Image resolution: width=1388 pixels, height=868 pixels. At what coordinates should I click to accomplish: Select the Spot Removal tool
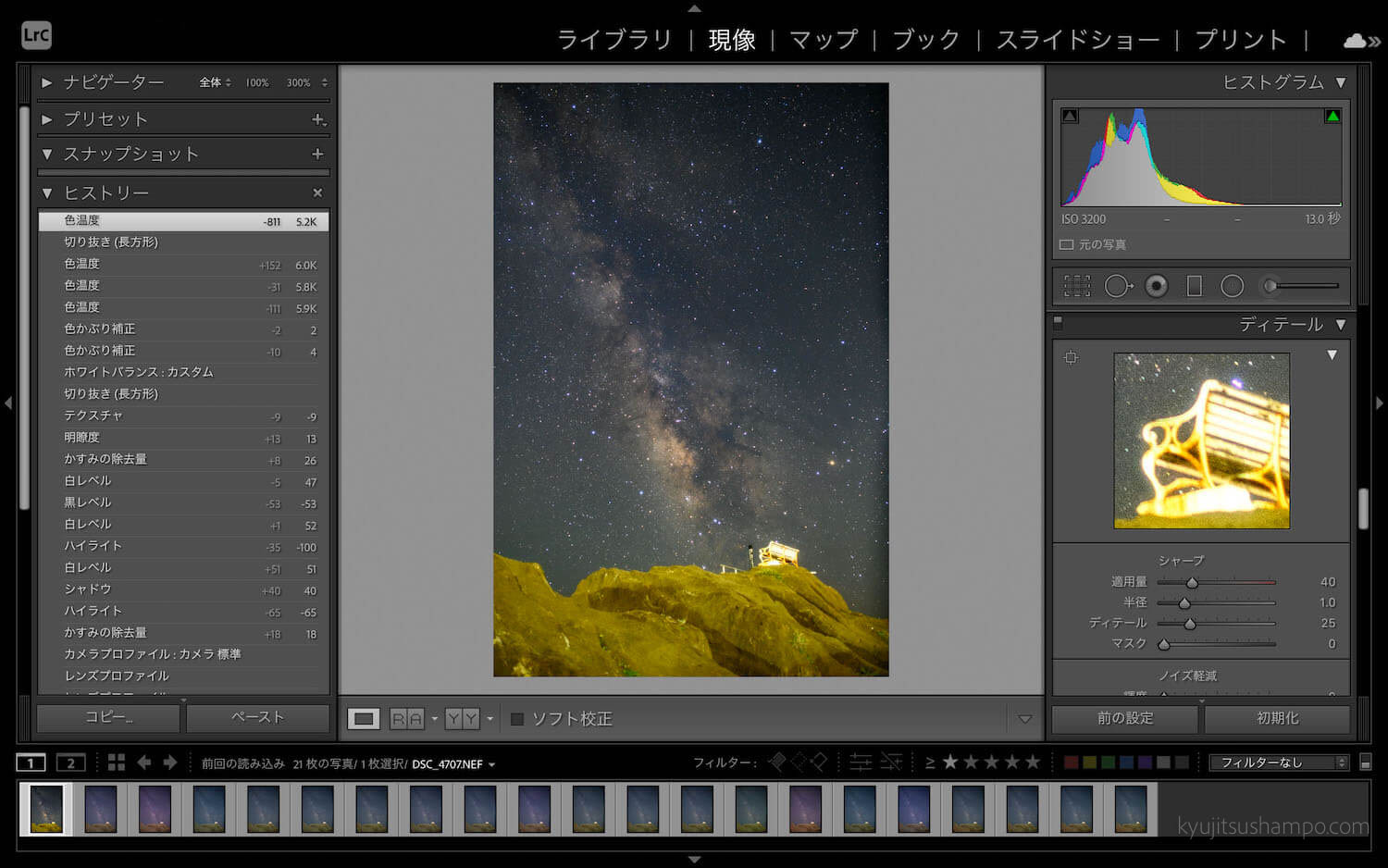1118,286
